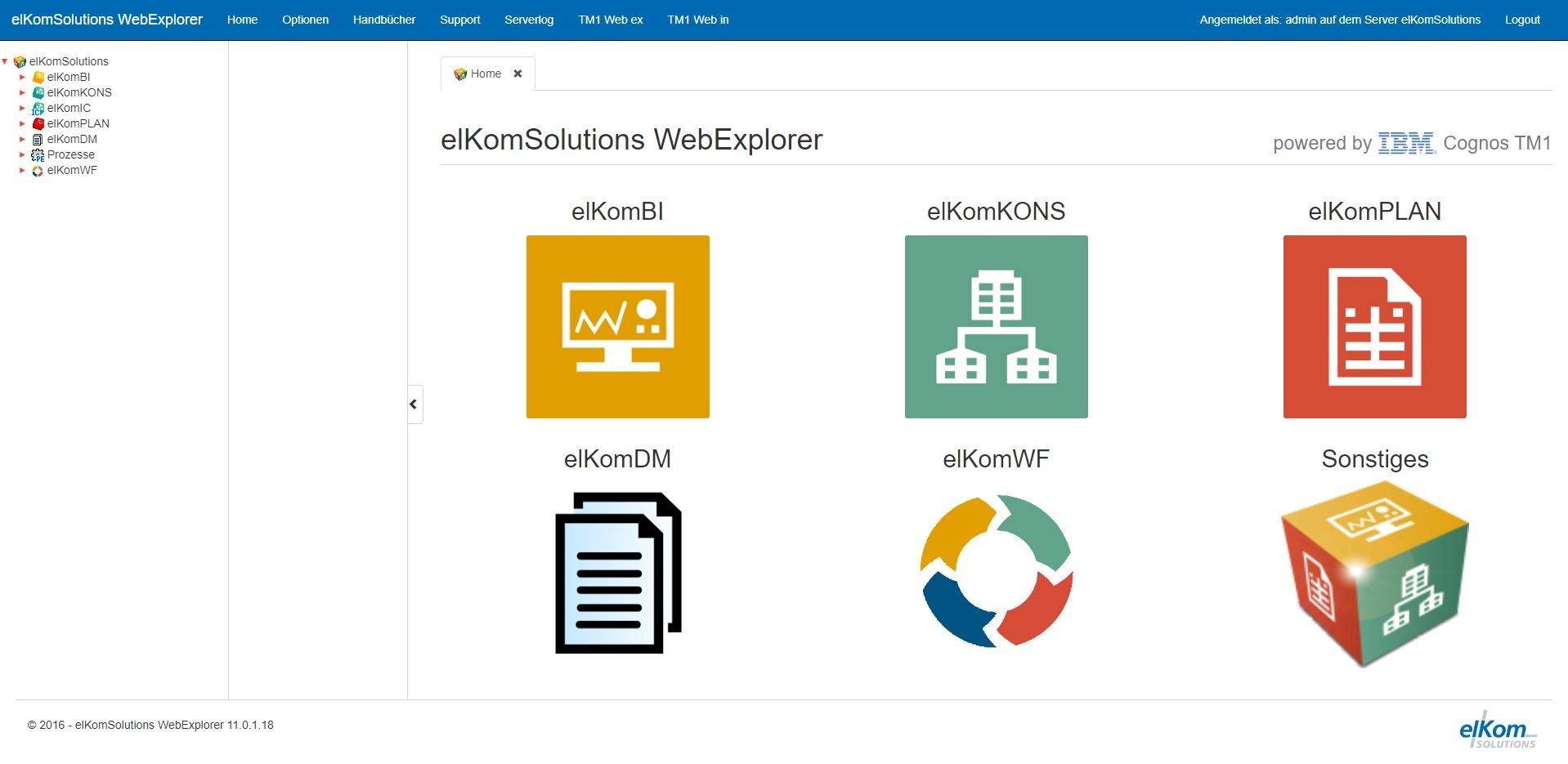Open the Serverlog link

[528, 20]
